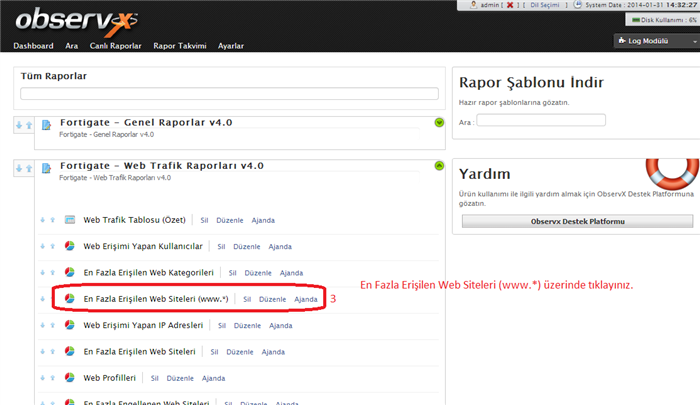
Task: Click Ajanda for Web Trafik Tablosu (Özet)
Action: 263,220
